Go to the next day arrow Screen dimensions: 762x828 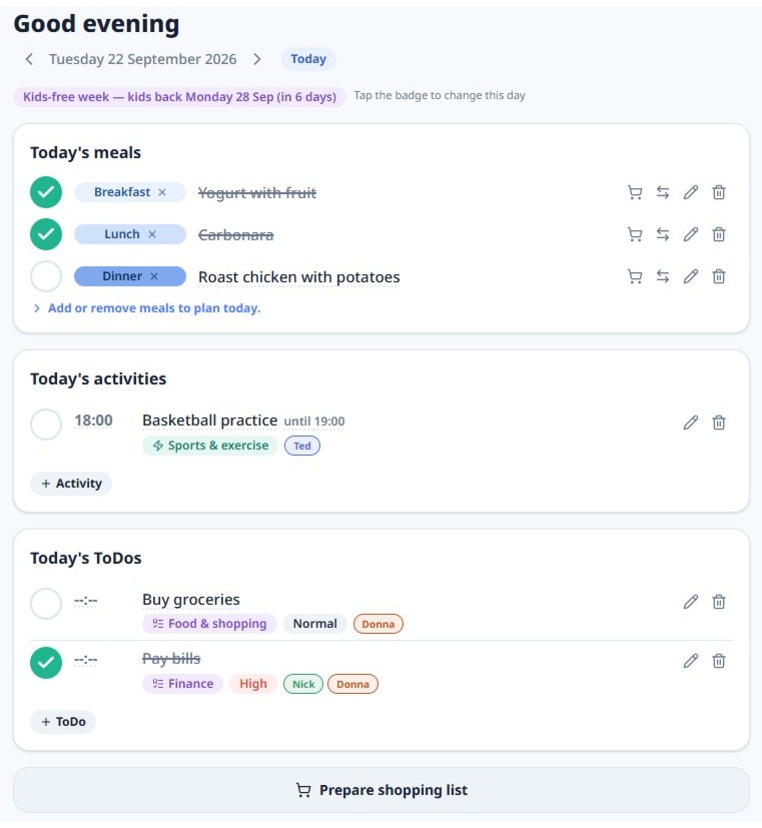(257, 59)
